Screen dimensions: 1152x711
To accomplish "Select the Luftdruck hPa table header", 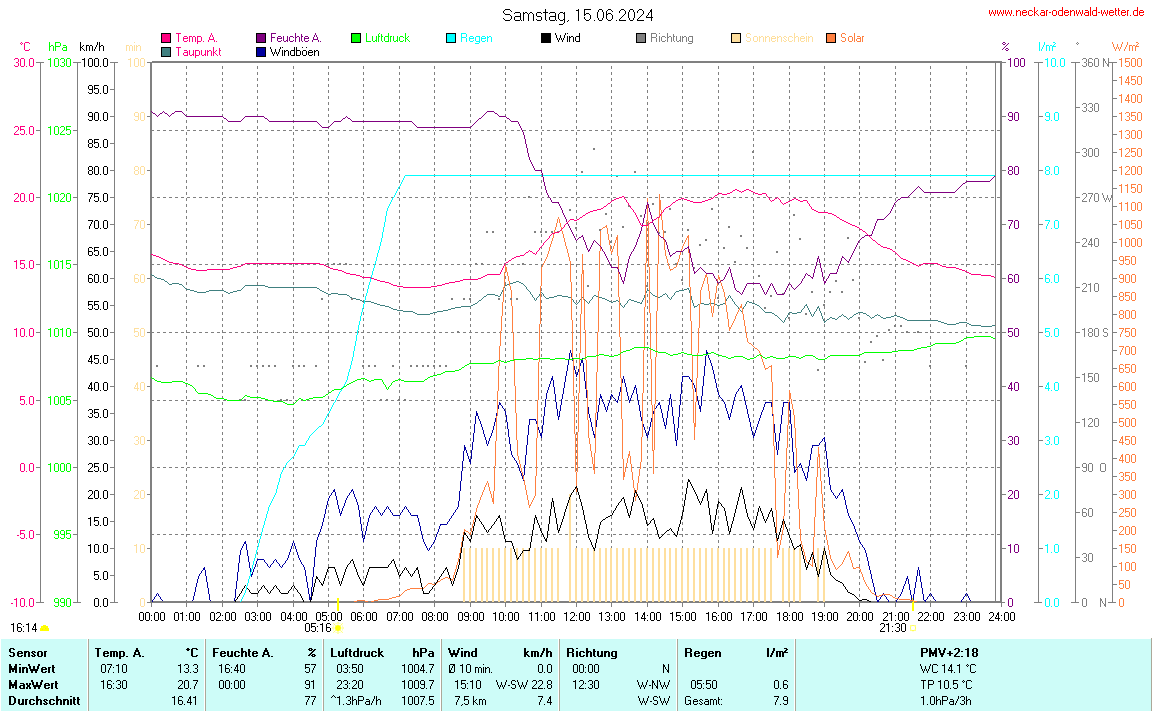I will [x=383, y=652].
